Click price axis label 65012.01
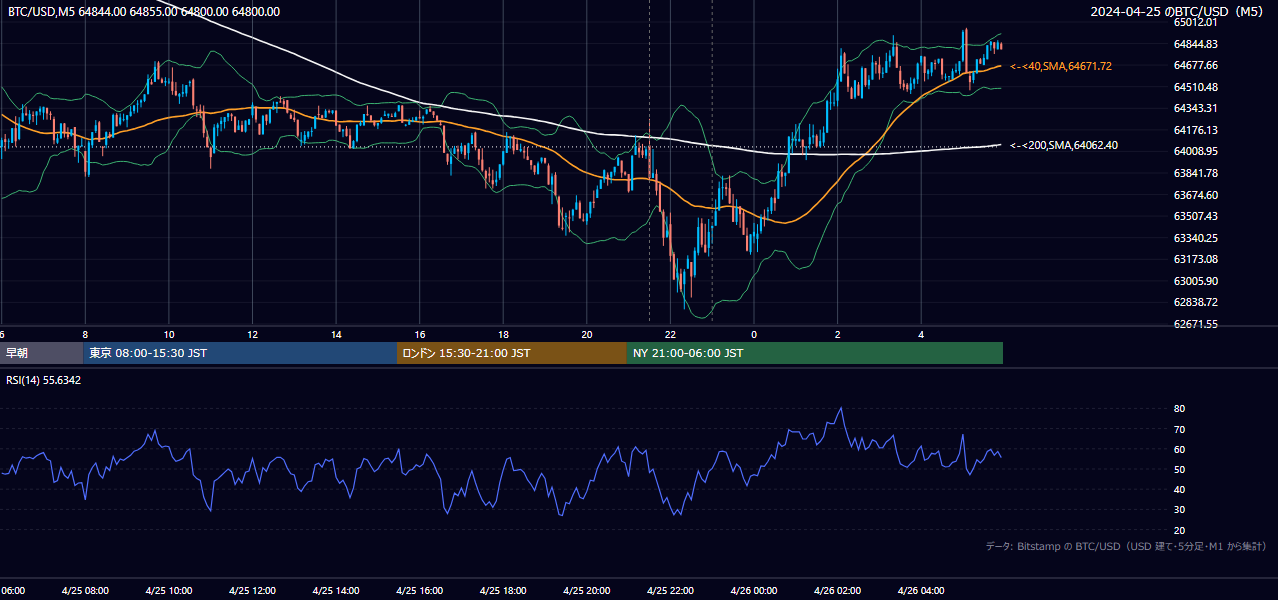The image size is (1278, 600). (1195, 22)
